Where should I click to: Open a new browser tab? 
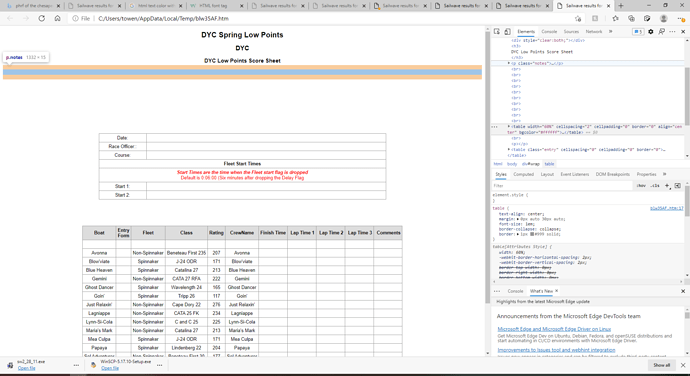(x=620, y=6)
